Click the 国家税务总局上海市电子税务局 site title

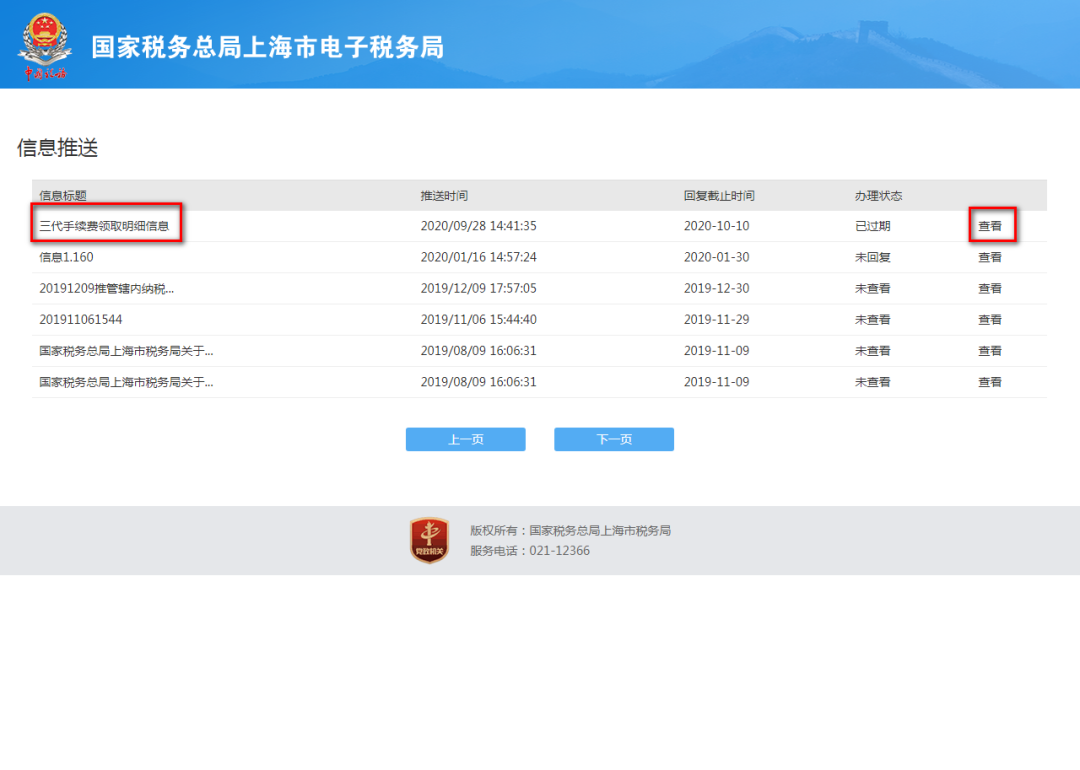(x=268, y=47)
